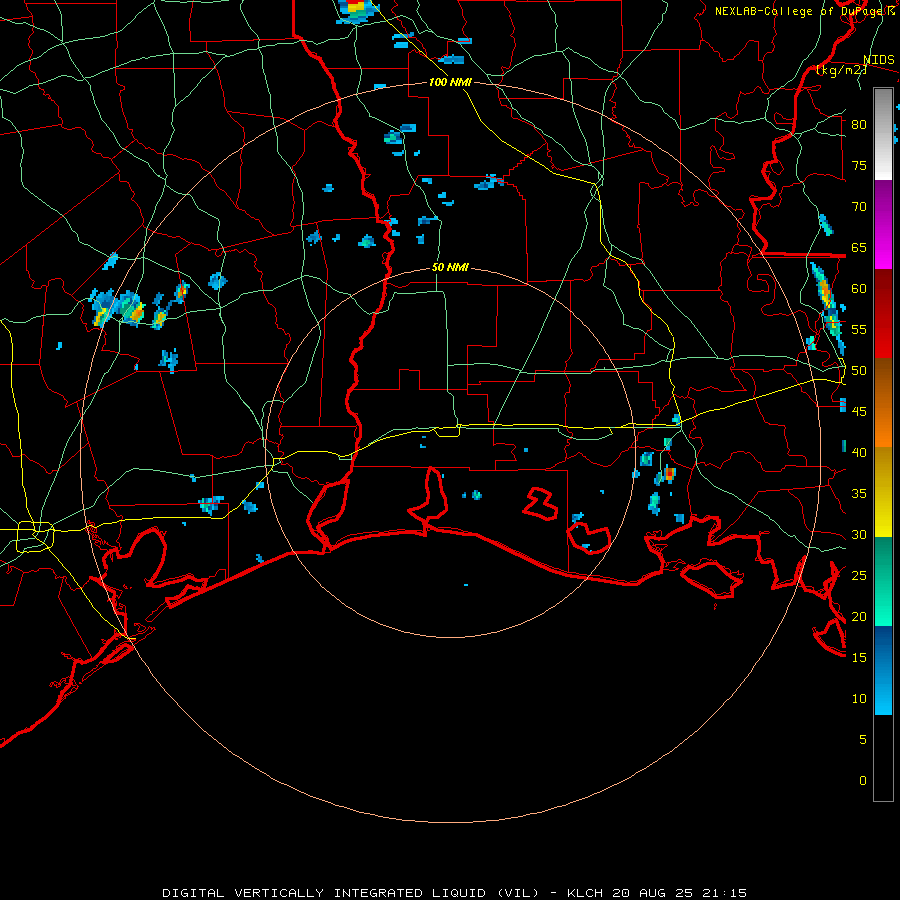This screenshot has height=900, width=900.
Task: Pick the red segment of the color bar
Action: [883, 314]
